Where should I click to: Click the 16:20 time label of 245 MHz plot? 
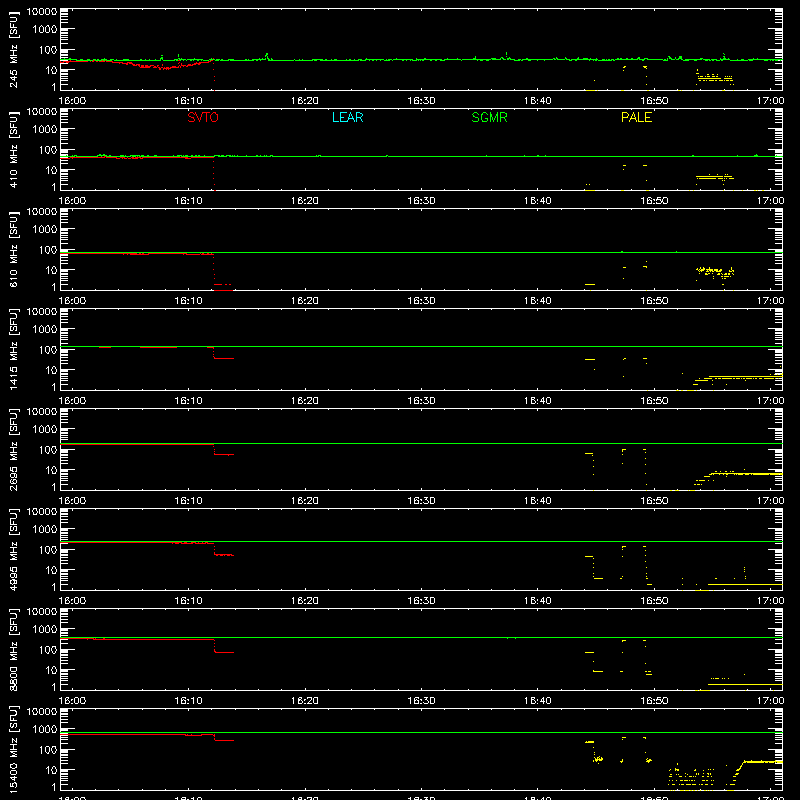pos(305,101)
